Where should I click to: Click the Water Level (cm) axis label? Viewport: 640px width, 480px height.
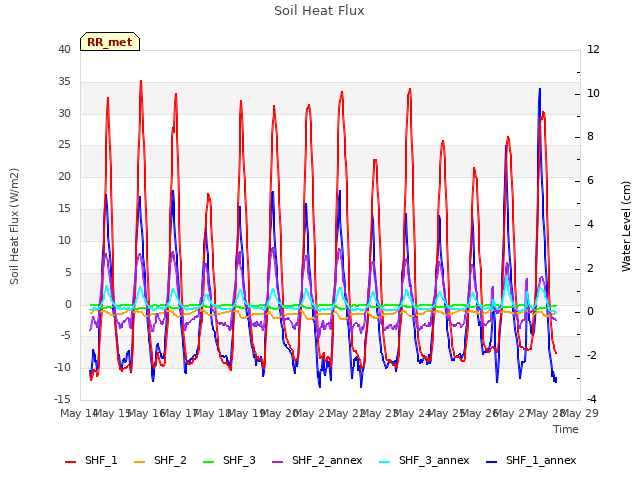[x=626, y=226]
